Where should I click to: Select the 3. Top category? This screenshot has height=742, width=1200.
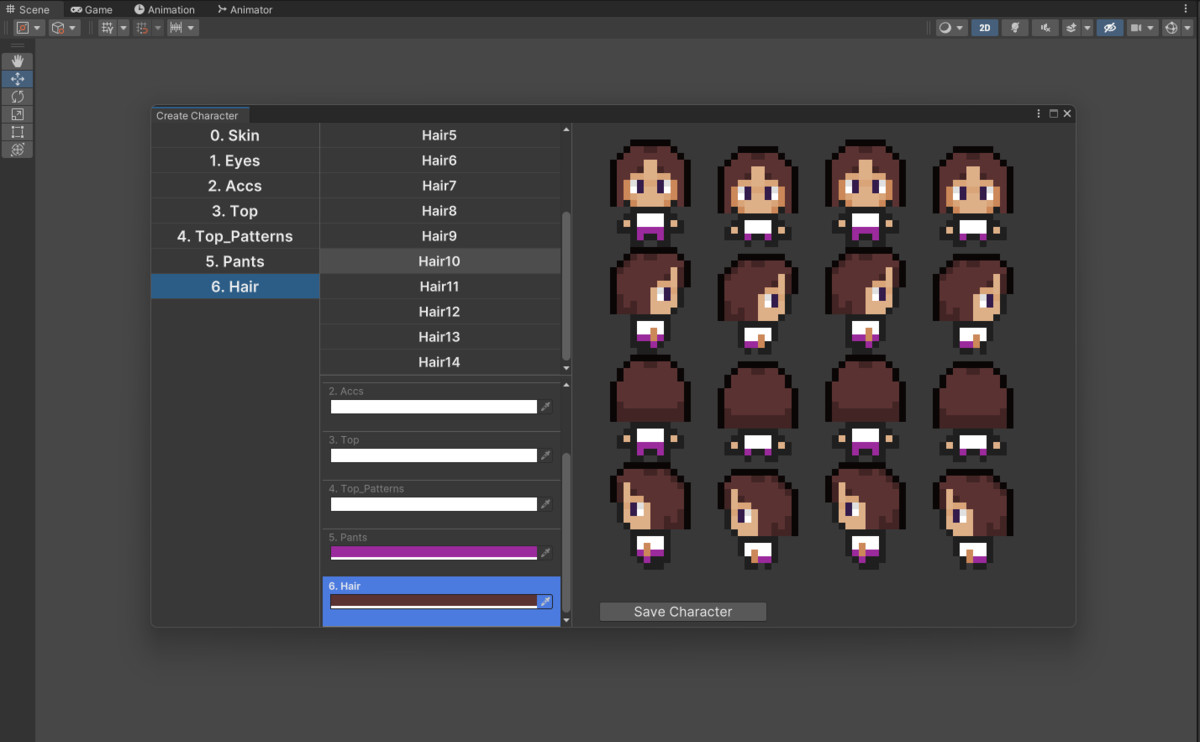tap(235, 211)
